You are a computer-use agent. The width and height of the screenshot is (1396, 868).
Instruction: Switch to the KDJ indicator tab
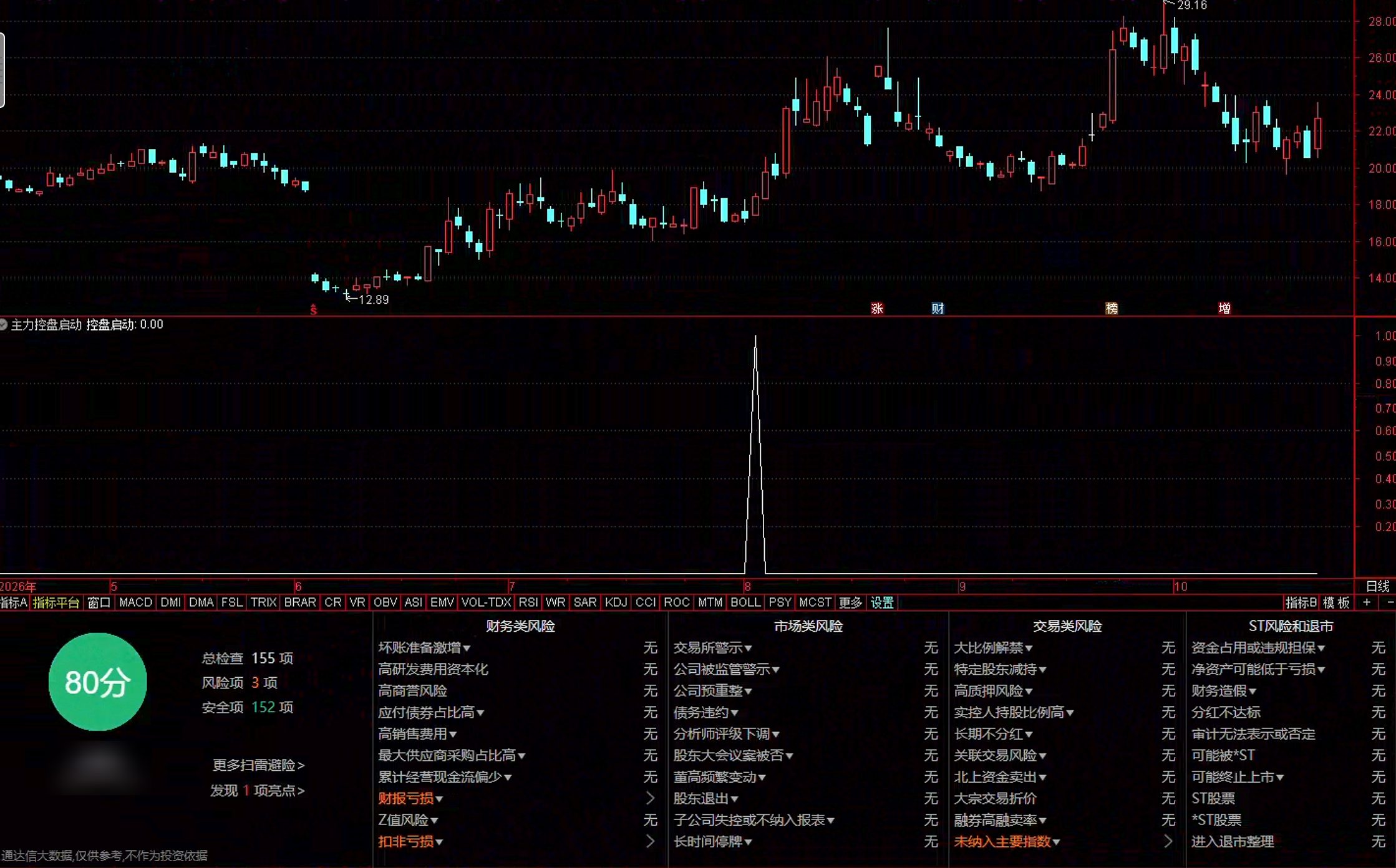(616, 602)
